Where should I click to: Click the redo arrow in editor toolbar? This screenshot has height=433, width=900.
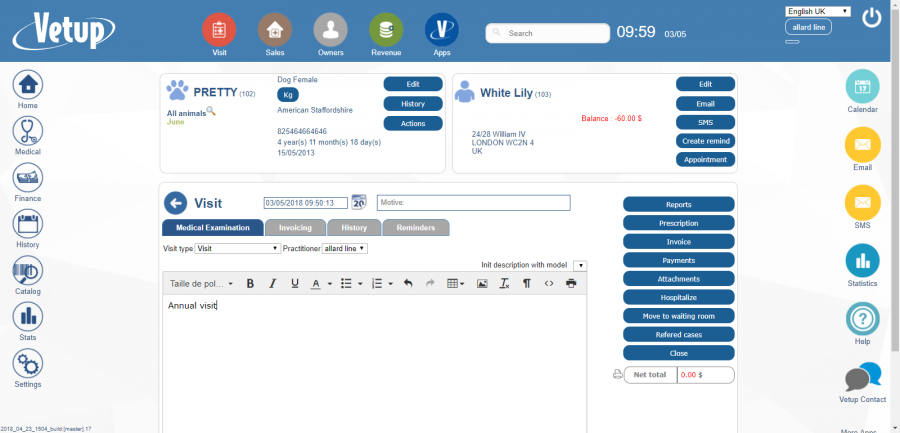pyautogui.click(x=430, y=283)
